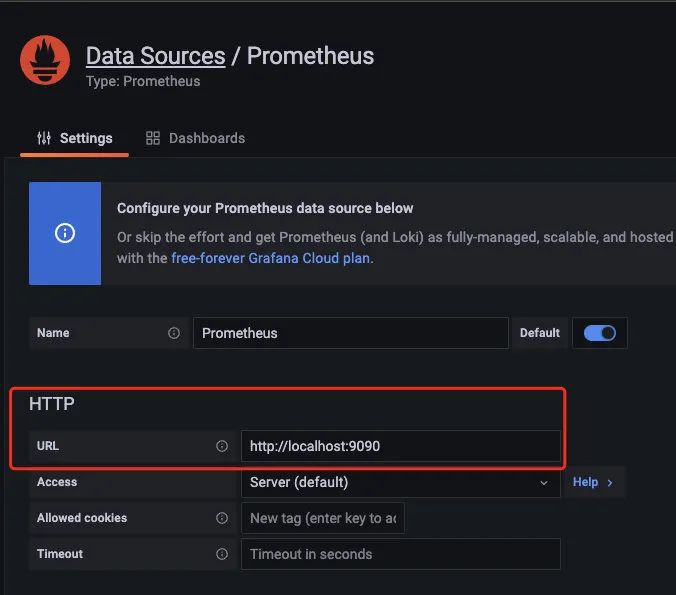Click the info icon next to URL
The width and height of the screenshot is (676, 595).
222,446
